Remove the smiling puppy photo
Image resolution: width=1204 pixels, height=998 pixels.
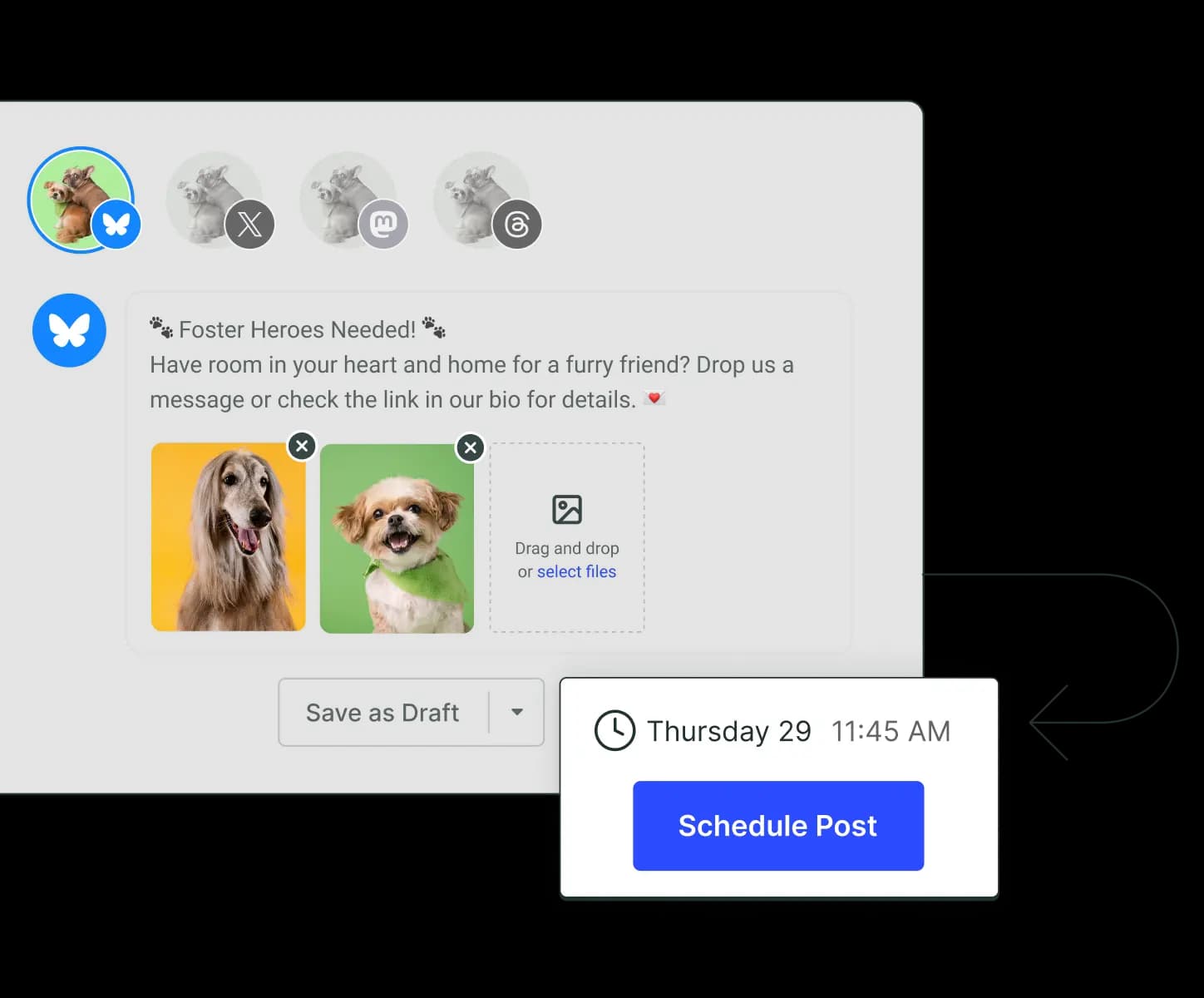click(x=470, y=447)
